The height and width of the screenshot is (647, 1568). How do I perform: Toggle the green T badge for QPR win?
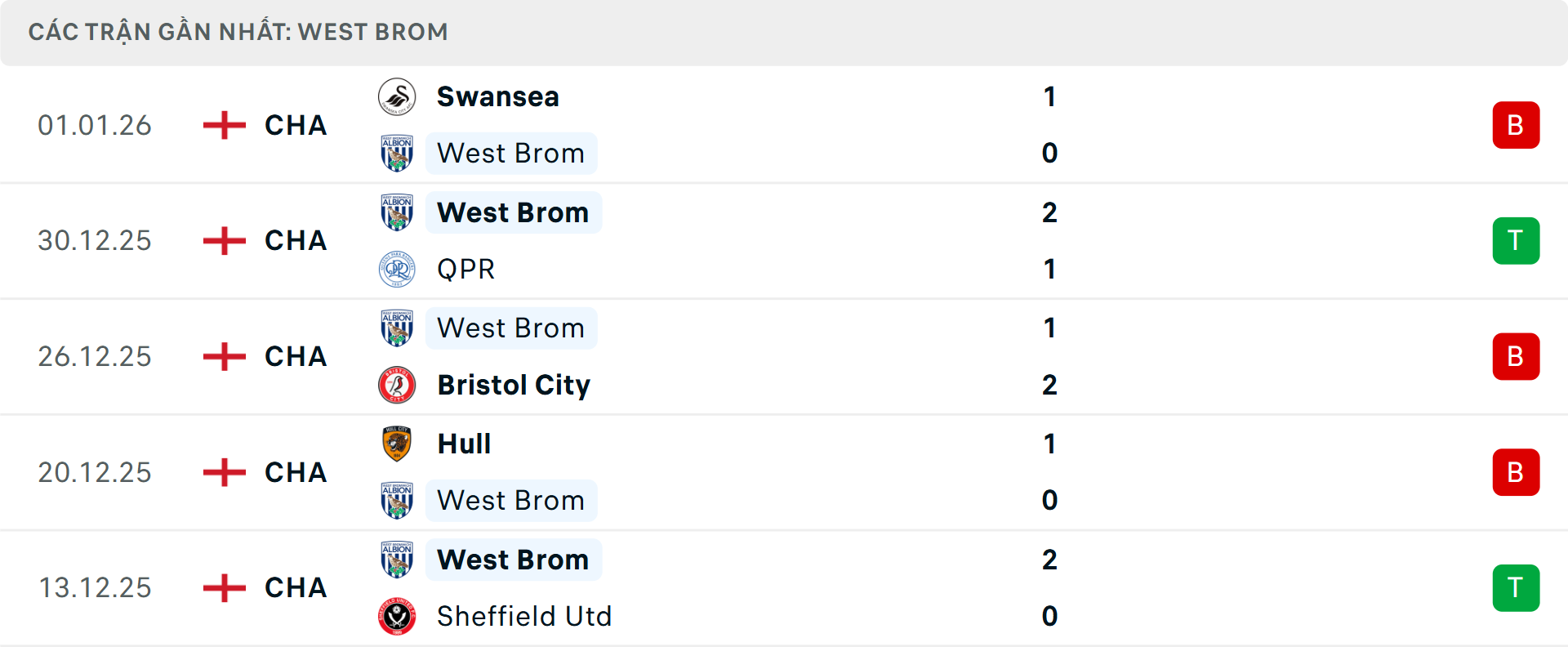[x=1517, y=241]
